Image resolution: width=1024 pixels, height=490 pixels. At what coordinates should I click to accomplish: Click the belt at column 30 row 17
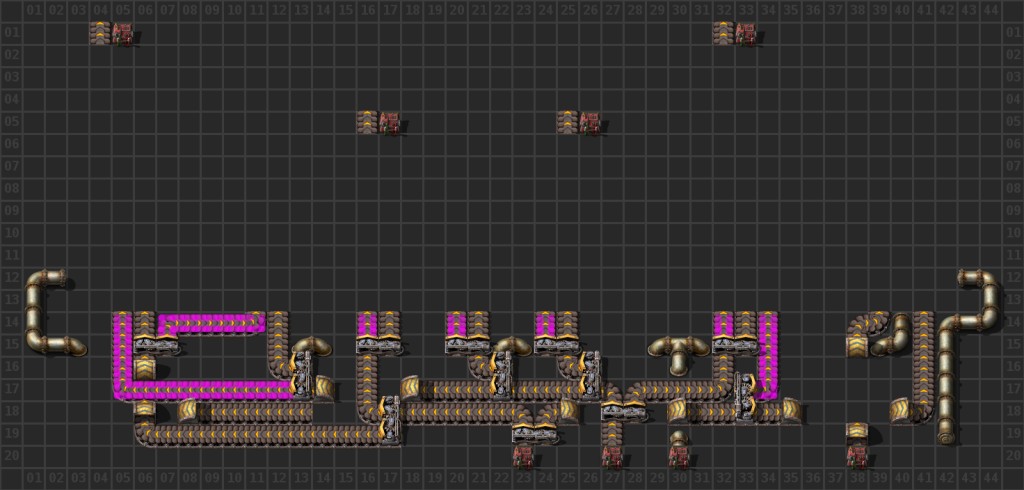679,389
